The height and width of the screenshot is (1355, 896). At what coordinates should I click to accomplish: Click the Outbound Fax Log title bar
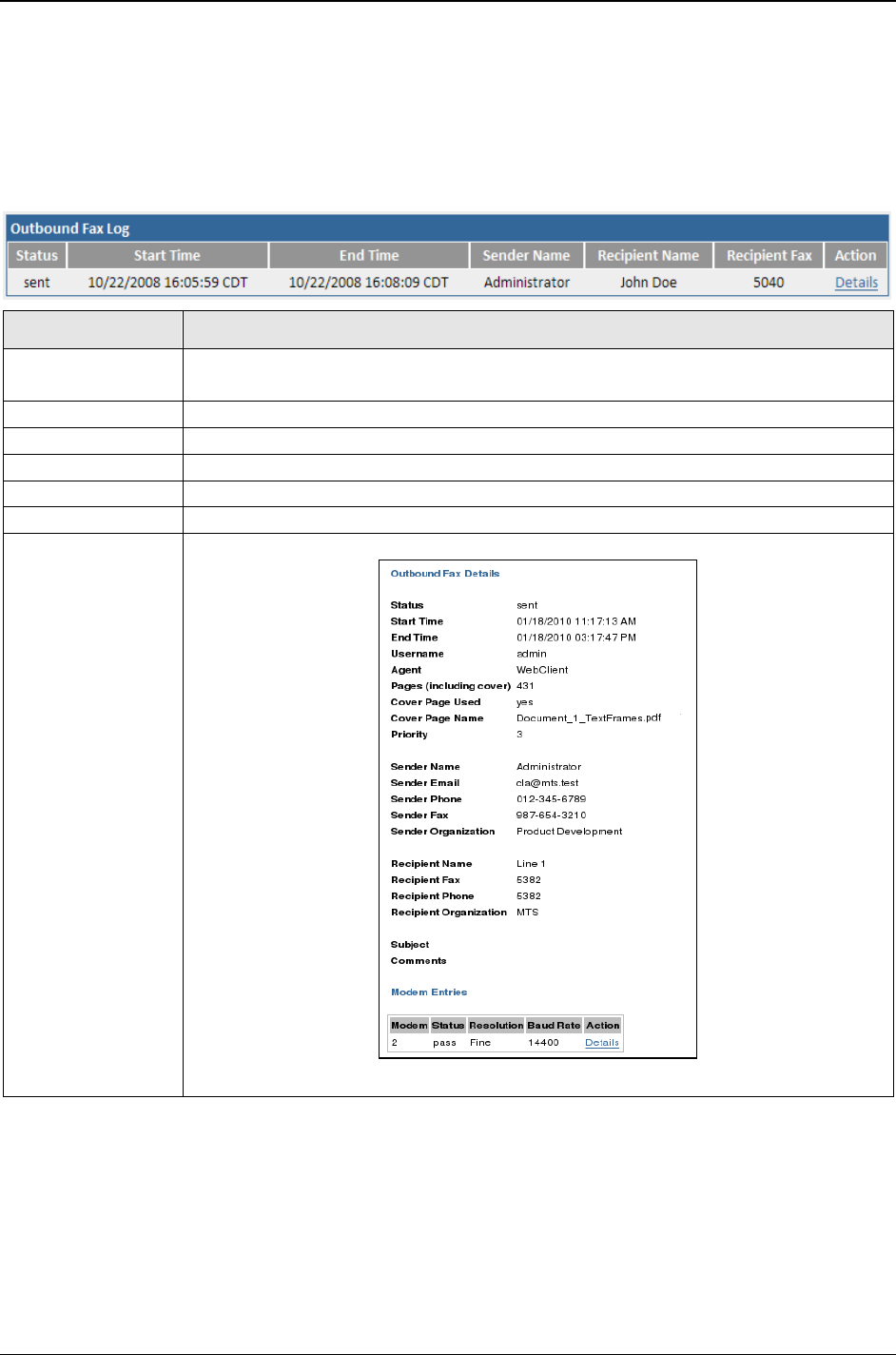point(447,228)
